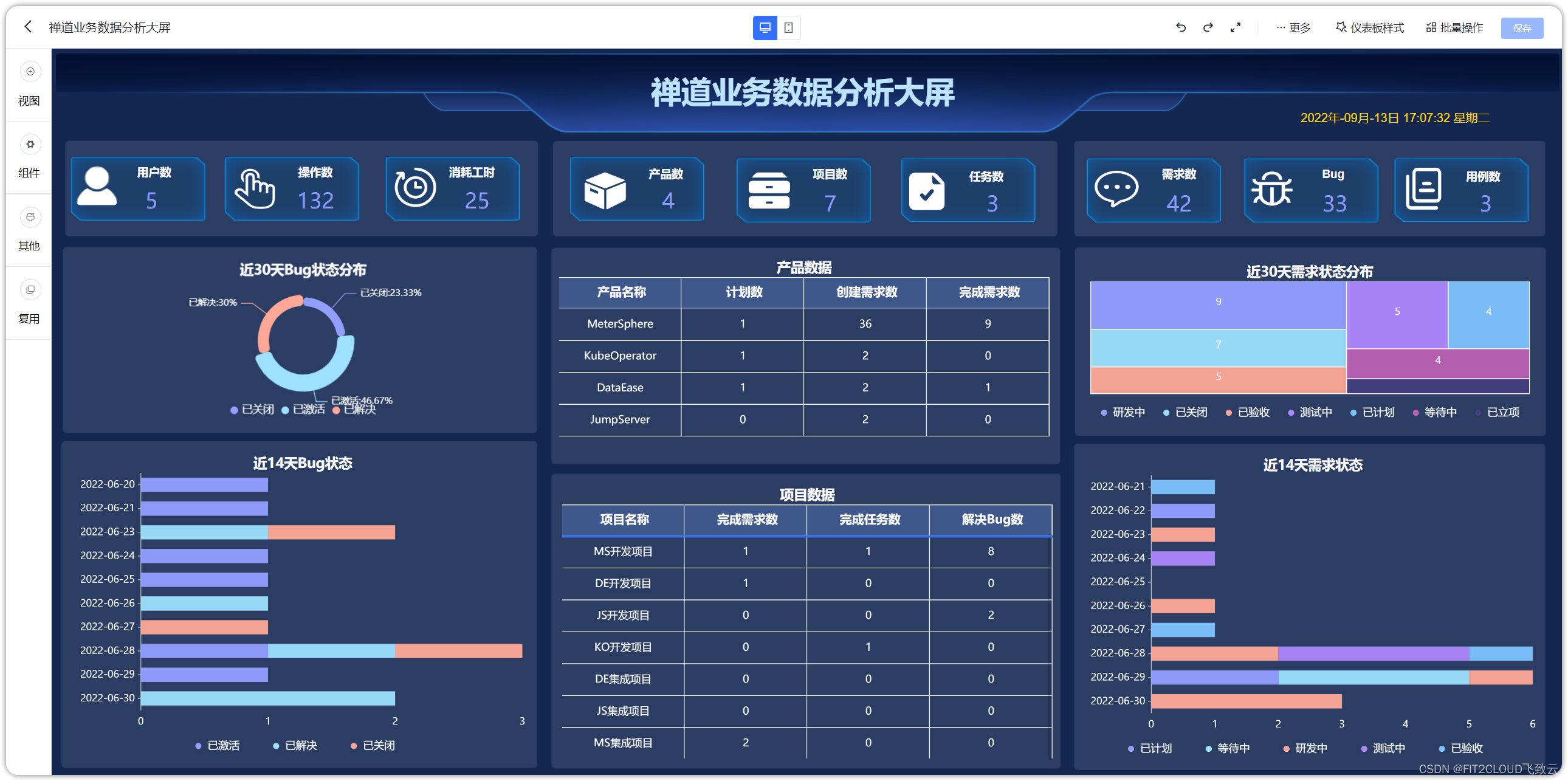Redo the last undone change
The image size is (1568, 781).
tap(1208, 27)
